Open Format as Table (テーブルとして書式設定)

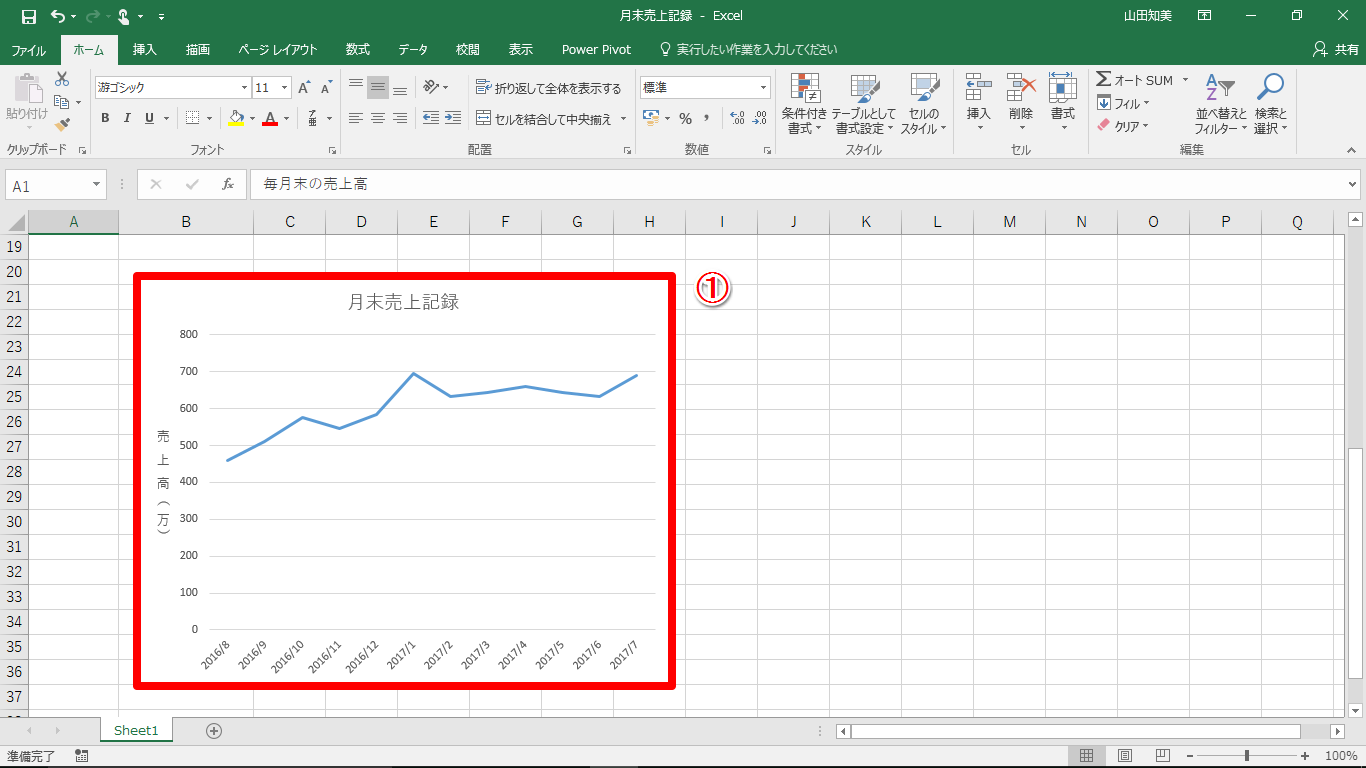[864, 104]
